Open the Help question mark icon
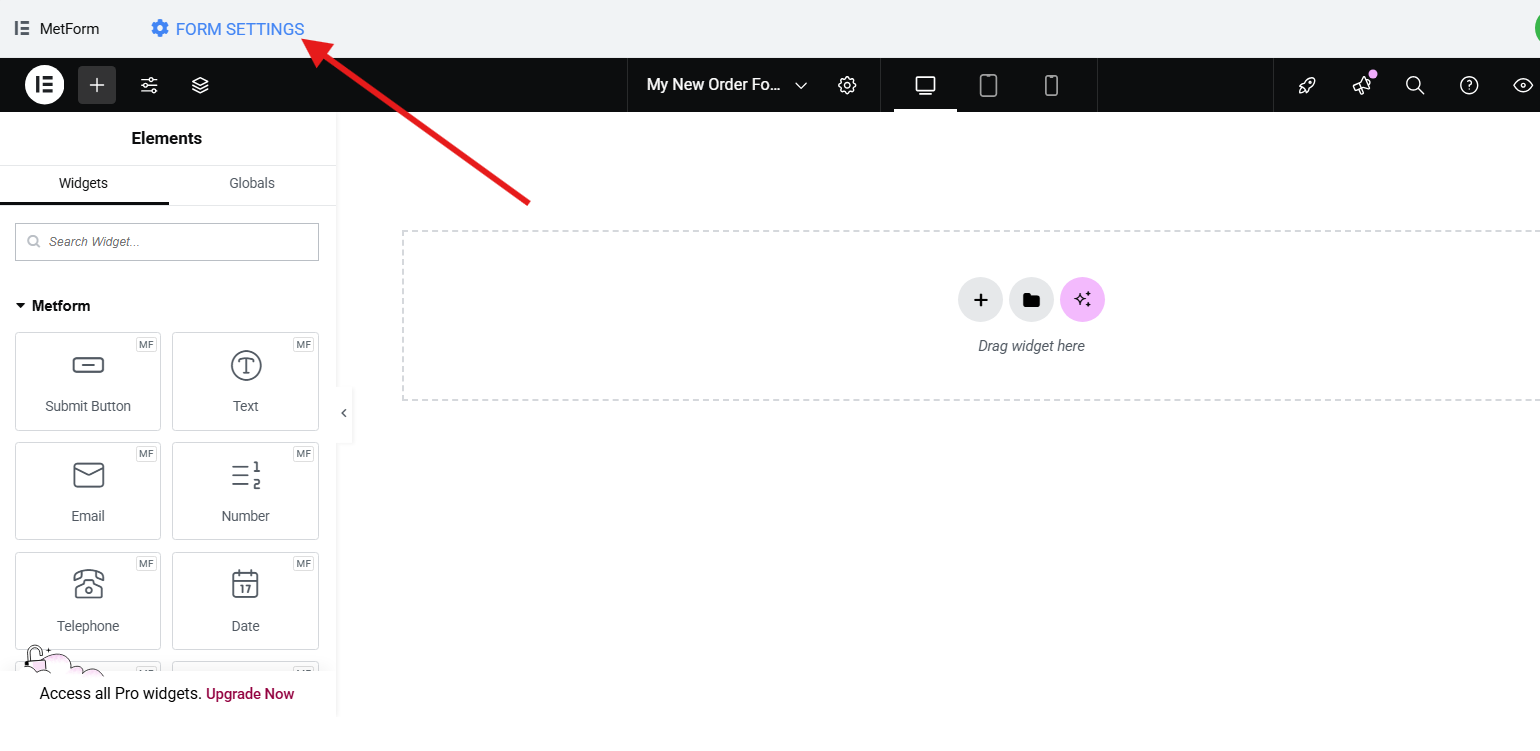The image size is (1540, 751). tap(1469, 85)
